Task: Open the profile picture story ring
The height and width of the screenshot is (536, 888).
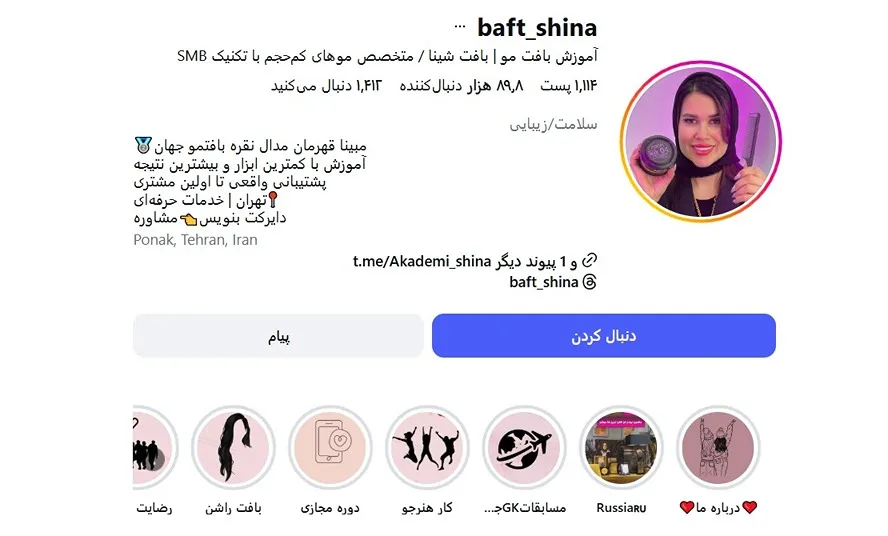Action: click(701, 142)
